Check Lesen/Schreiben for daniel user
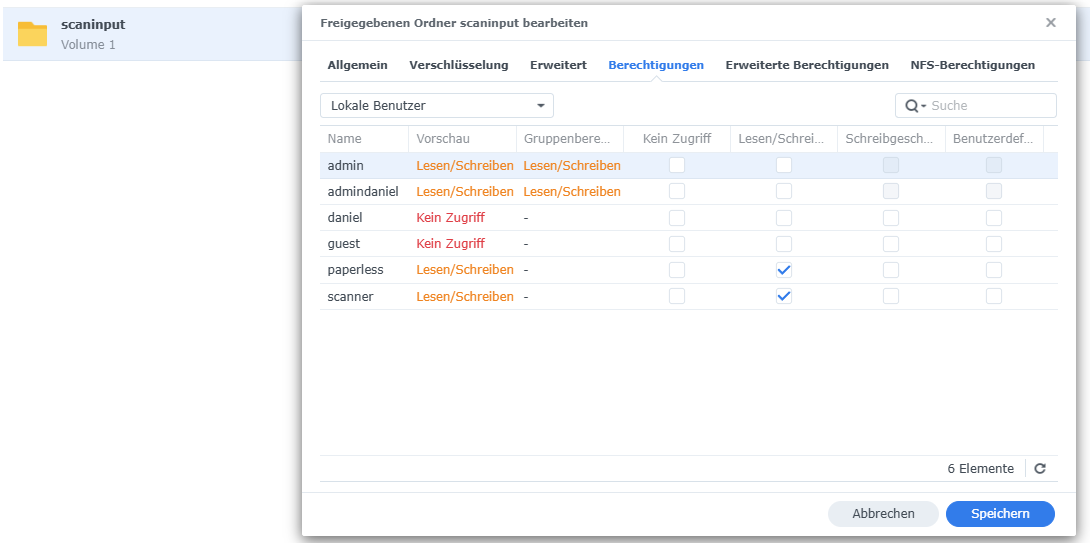 [784, 218]
